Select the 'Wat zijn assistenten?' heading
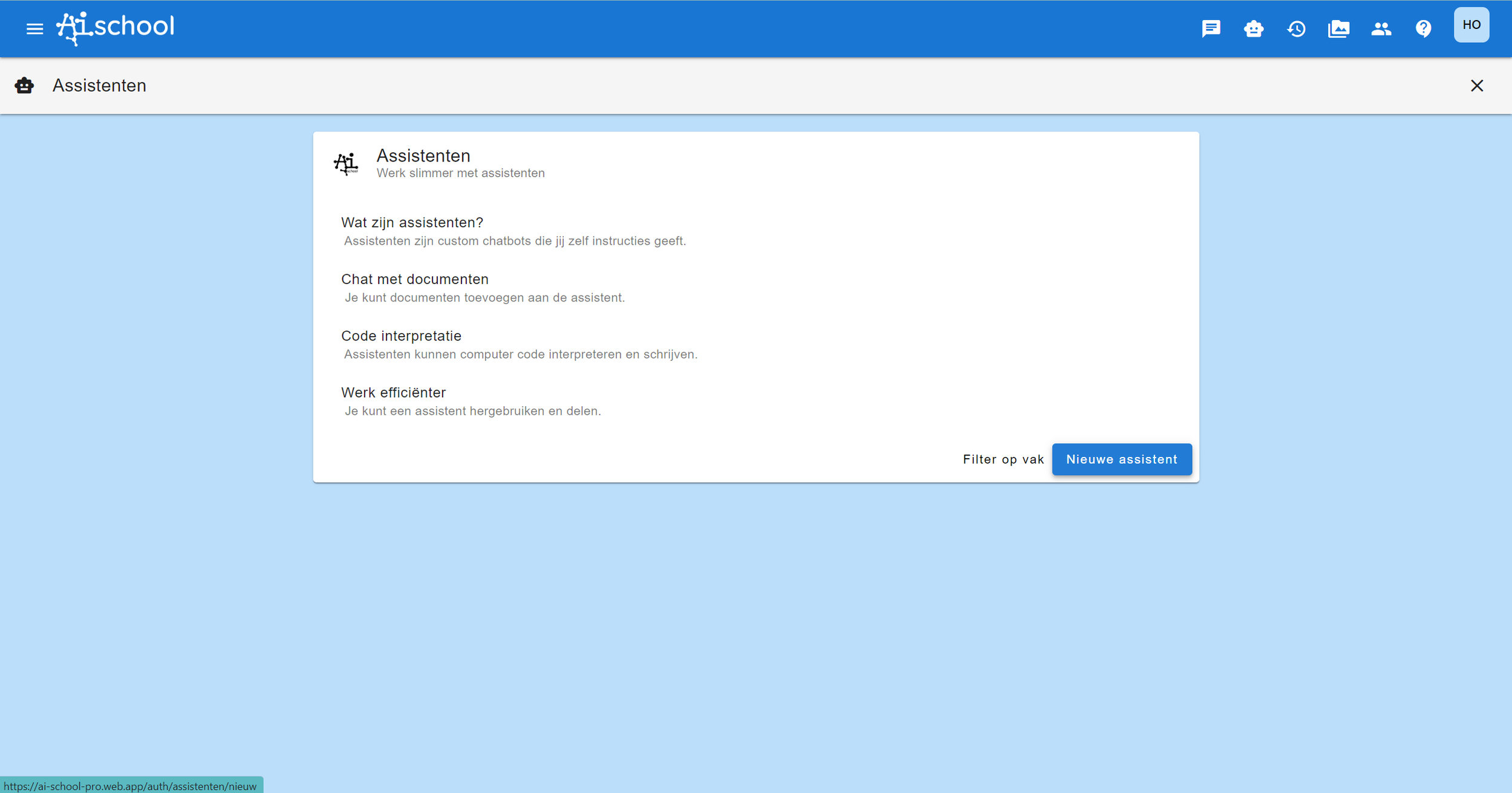The width and height of the screenshot is (1512, 793). [x=412, y=222]
